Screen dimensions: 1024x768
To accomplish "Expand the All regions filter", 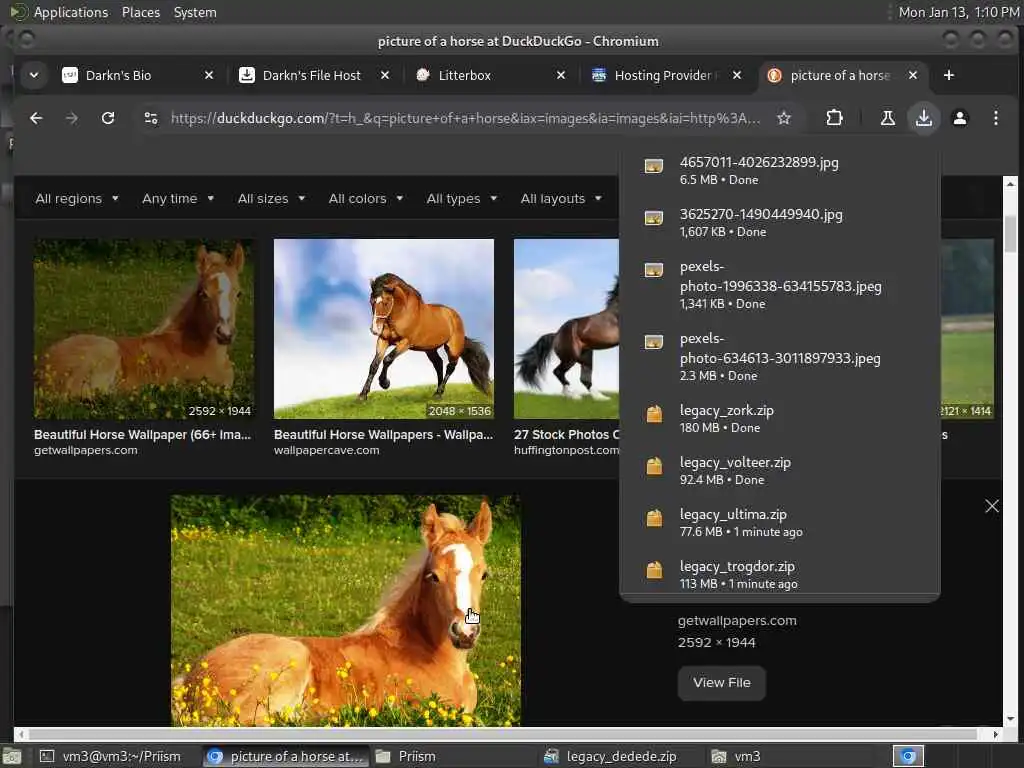I will pos(76,199).
